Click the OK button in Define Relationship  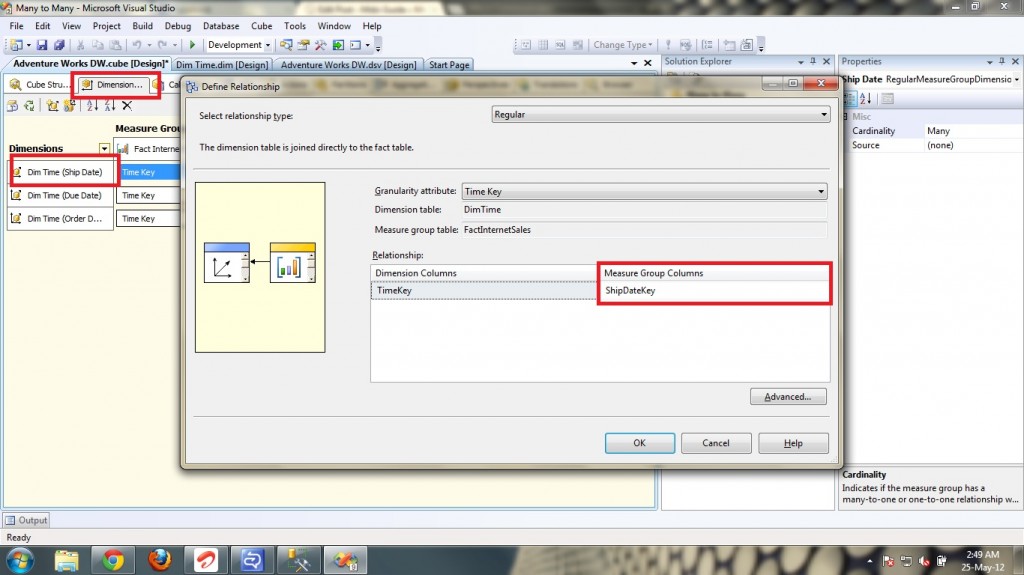click(640, 443)
